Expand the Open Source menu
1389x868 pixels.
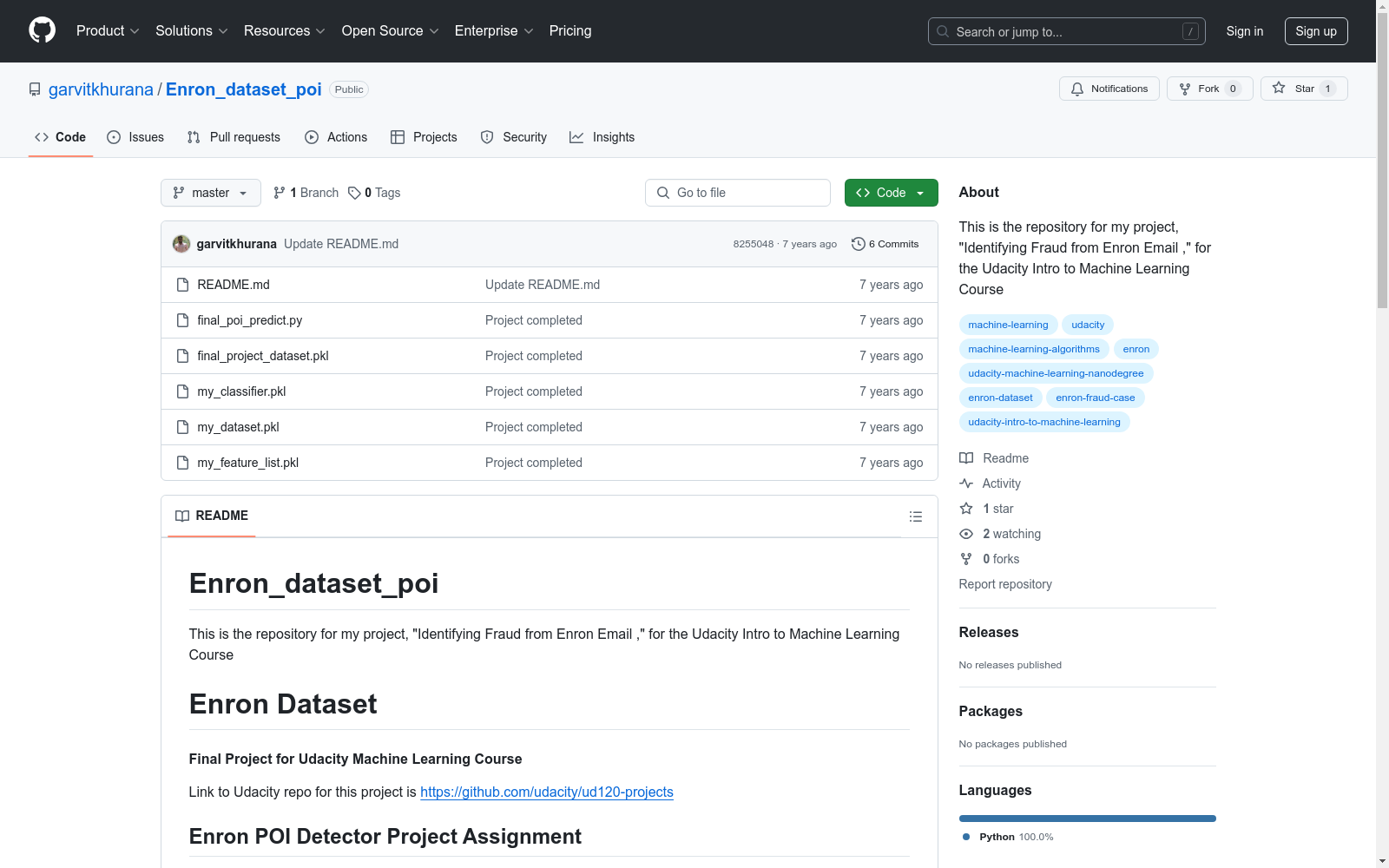pyautogui.click(x=391, y=31)
